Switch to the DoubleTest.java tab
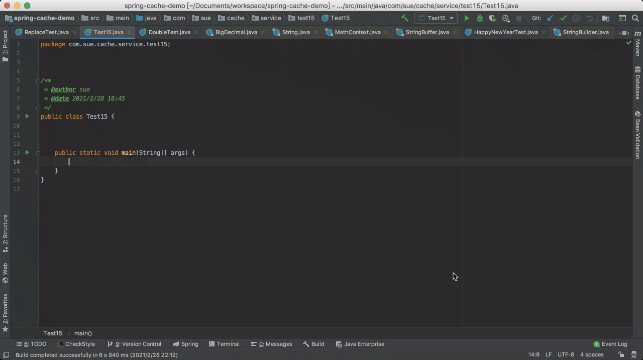This screenshot has width=643, height=360. coord(165,32)
